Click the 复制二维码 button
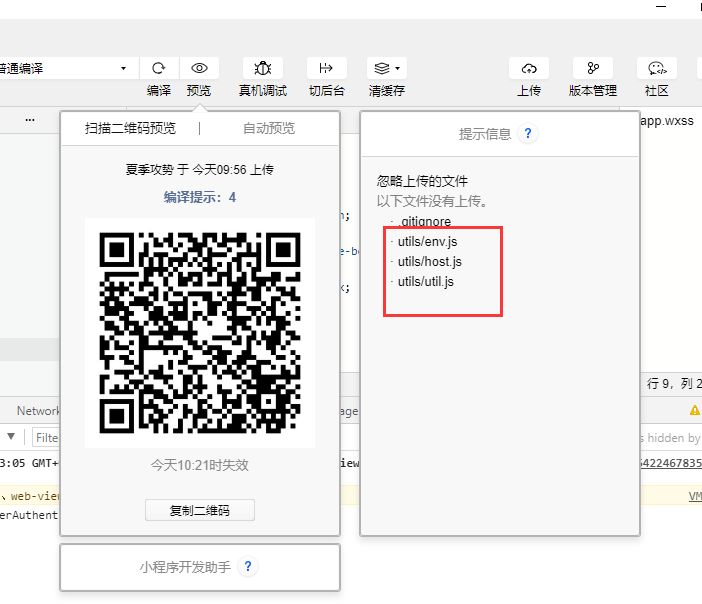The image size is (702, 604). pyautogui.click(x=200, y=510)
